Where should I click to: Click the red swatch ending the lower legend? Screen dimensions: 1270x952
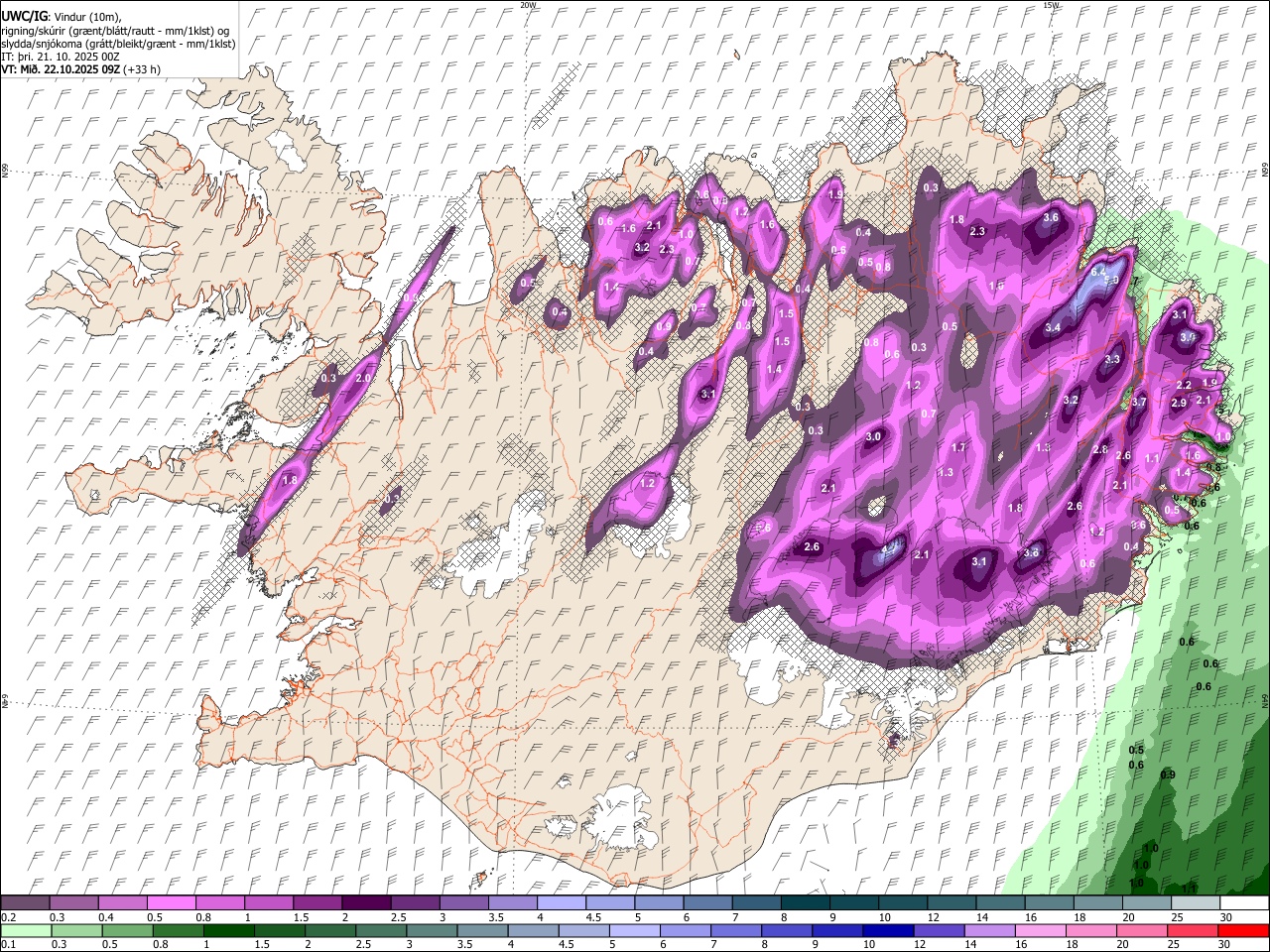(x=1243, y=930)
